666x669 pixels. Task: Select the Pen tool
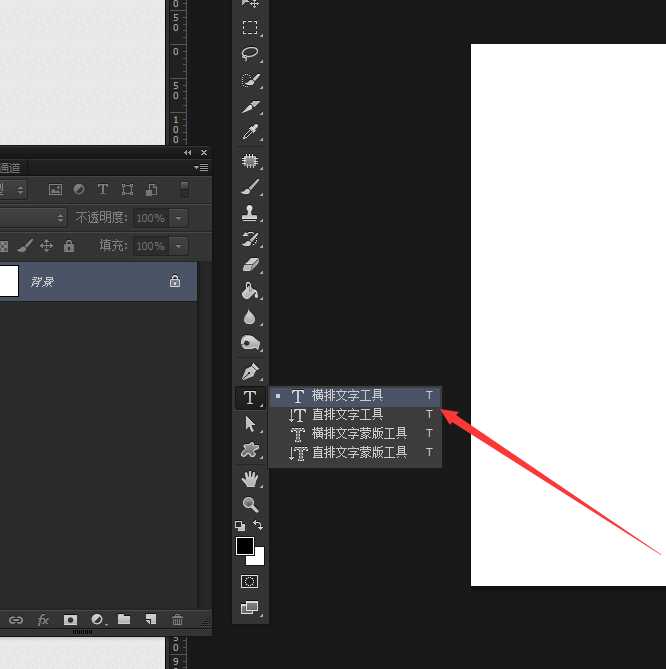tap(250, 371)
